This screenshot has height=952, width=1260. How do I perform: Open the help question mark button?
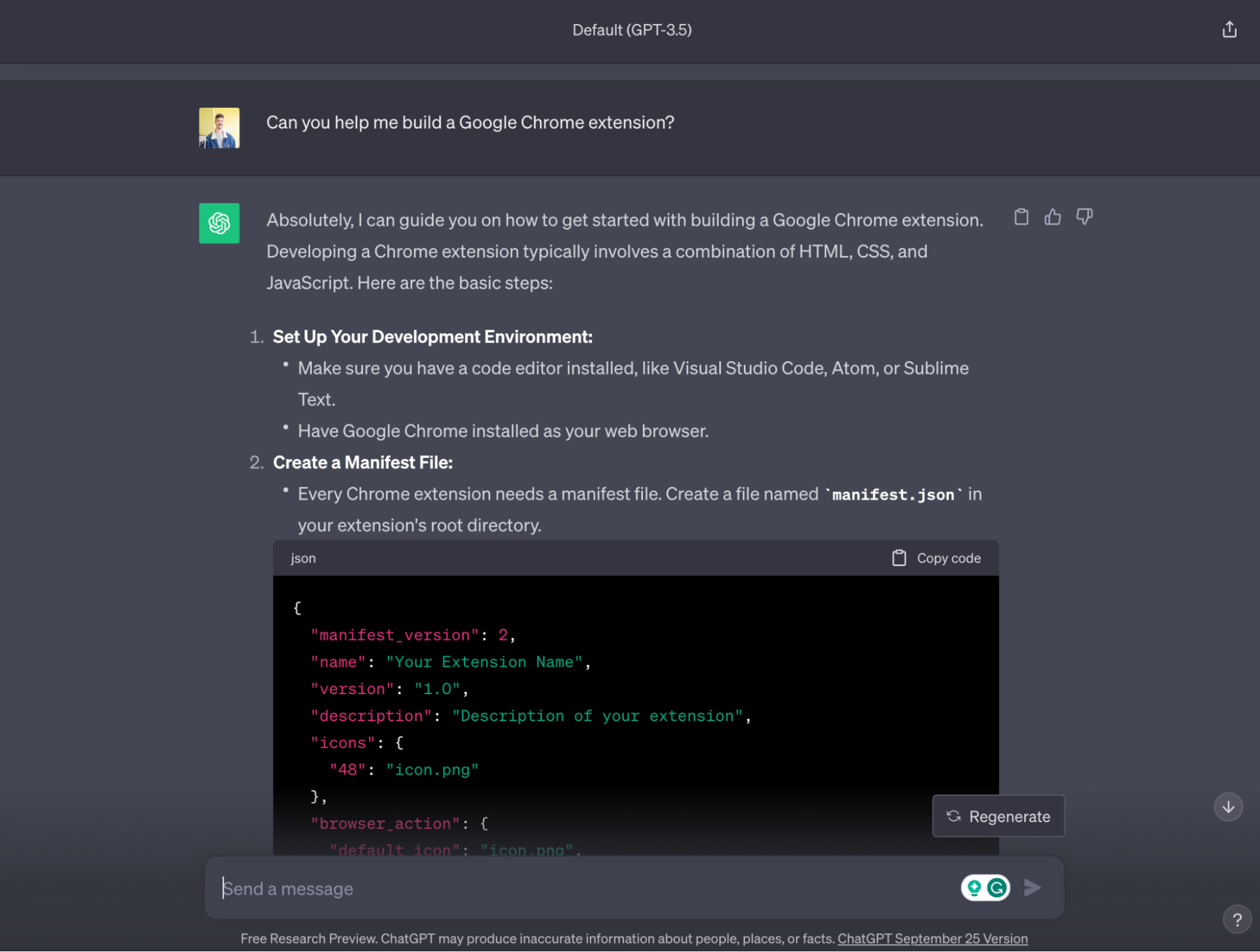1237,920
